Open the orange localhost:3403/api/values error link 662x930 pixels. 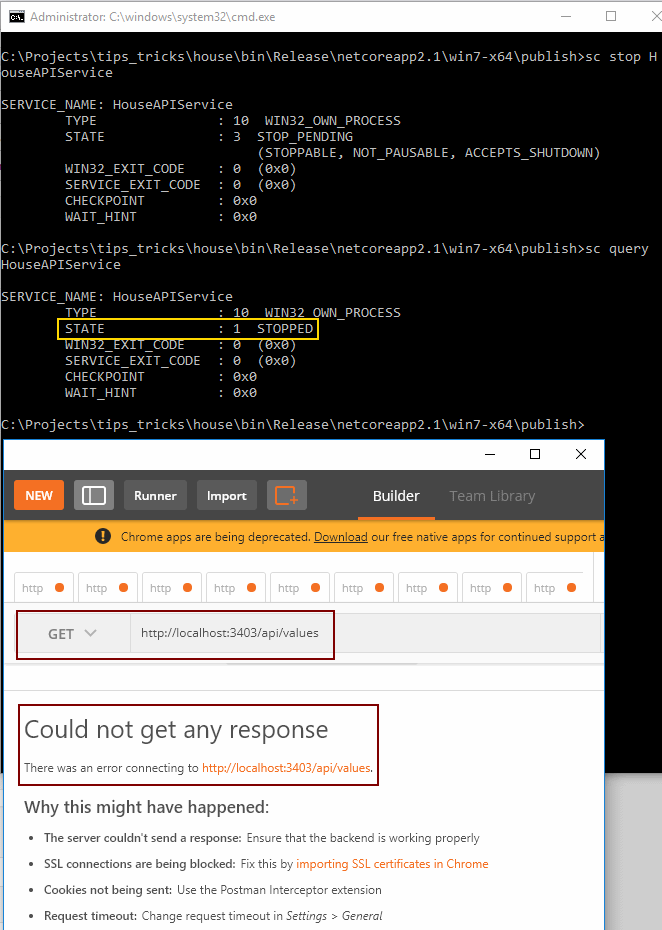point(286,767)
